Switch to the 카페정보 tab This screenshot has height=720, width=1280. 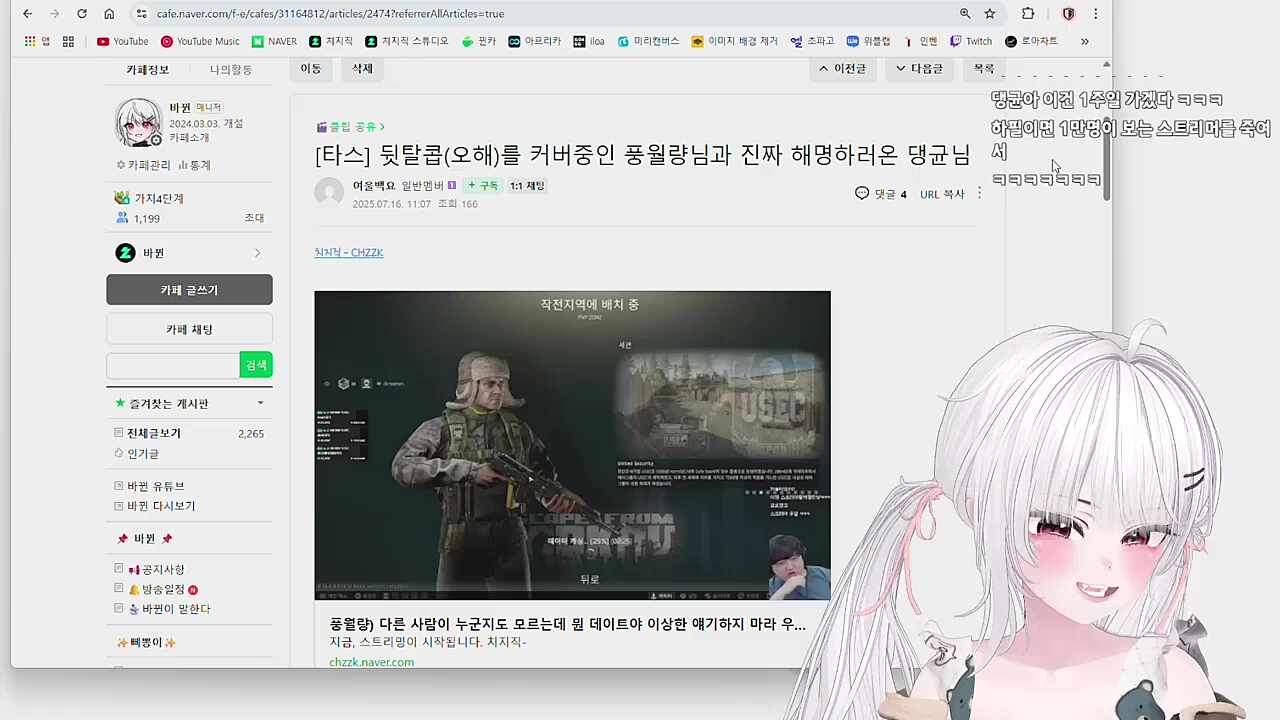(x=148, y=70)
